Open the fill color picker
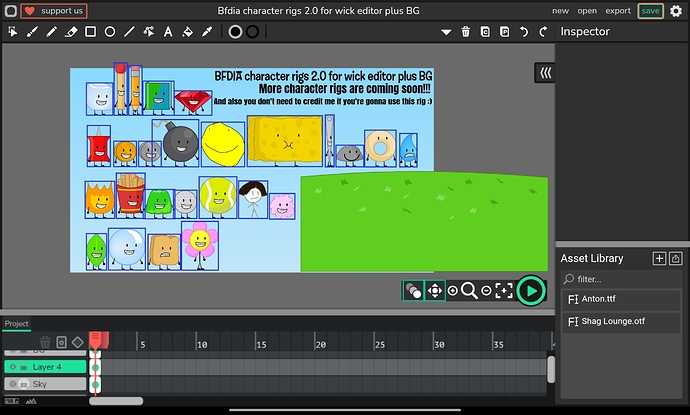Image resolution: width=690 pixels, height=415 pixels. (235, 32)
